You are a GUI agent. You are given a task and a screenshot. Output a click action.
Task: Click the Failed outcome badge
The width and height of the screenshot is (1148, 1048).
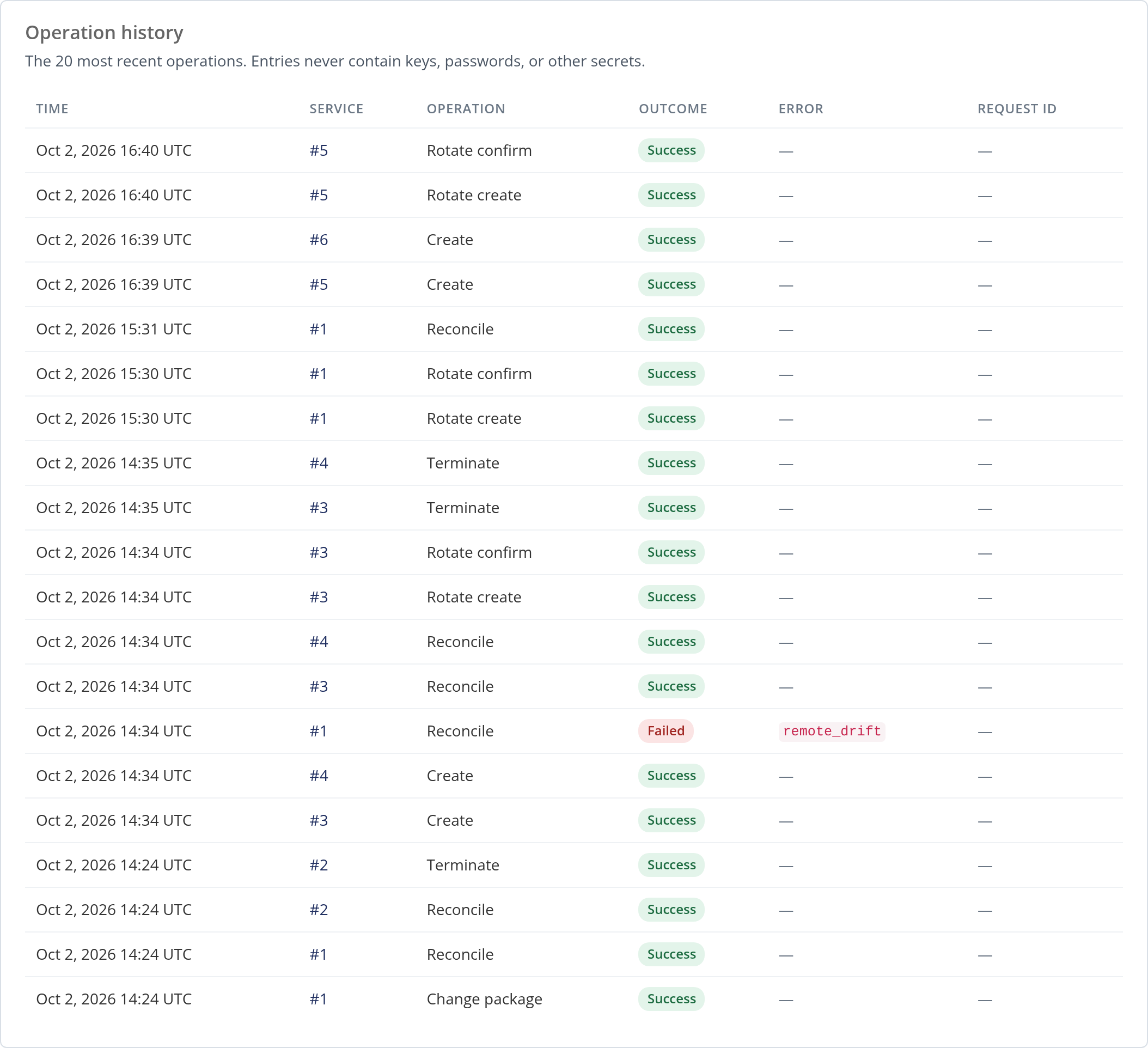(665, 731)
